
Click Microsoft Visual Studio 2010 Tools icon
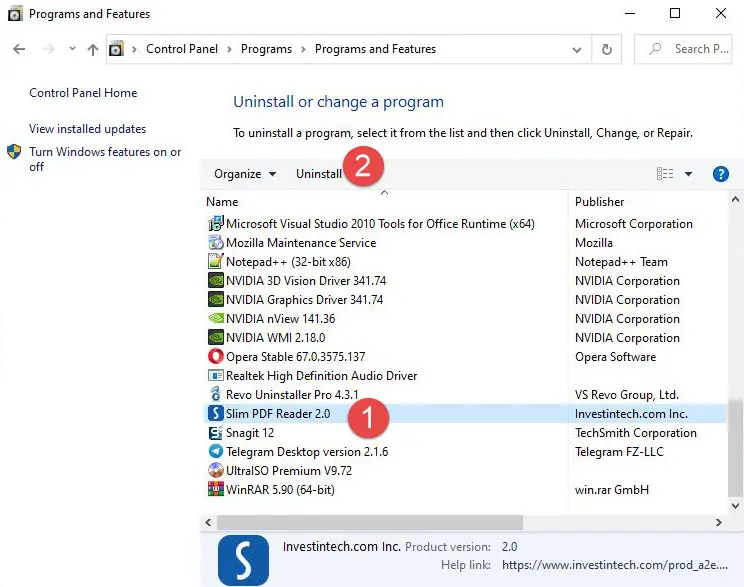coord(216,224)
